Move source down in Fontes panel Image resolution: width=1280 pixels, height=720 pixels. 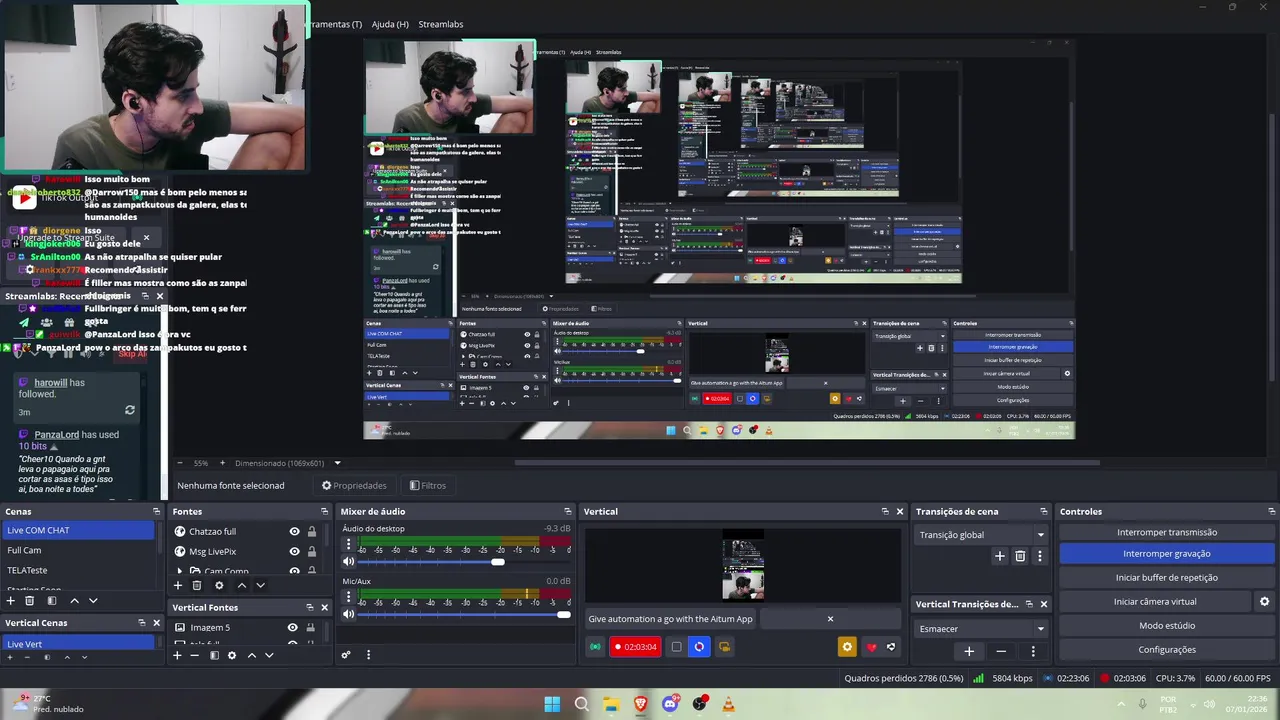[260, 585]
